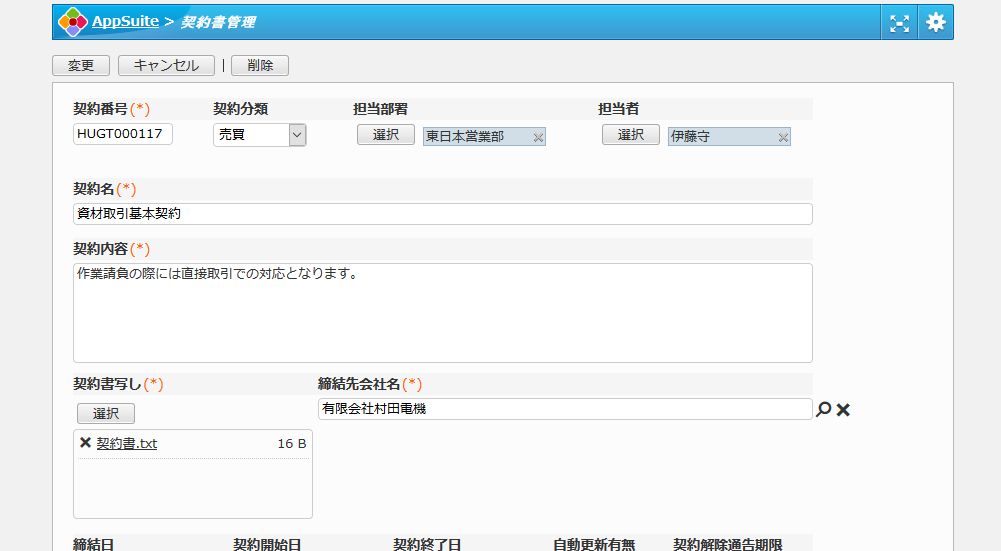1001x551 pixels.
Task: Open the AppSuite breadcrumb link
Action: pyautogui.click(x=125, y=22)
